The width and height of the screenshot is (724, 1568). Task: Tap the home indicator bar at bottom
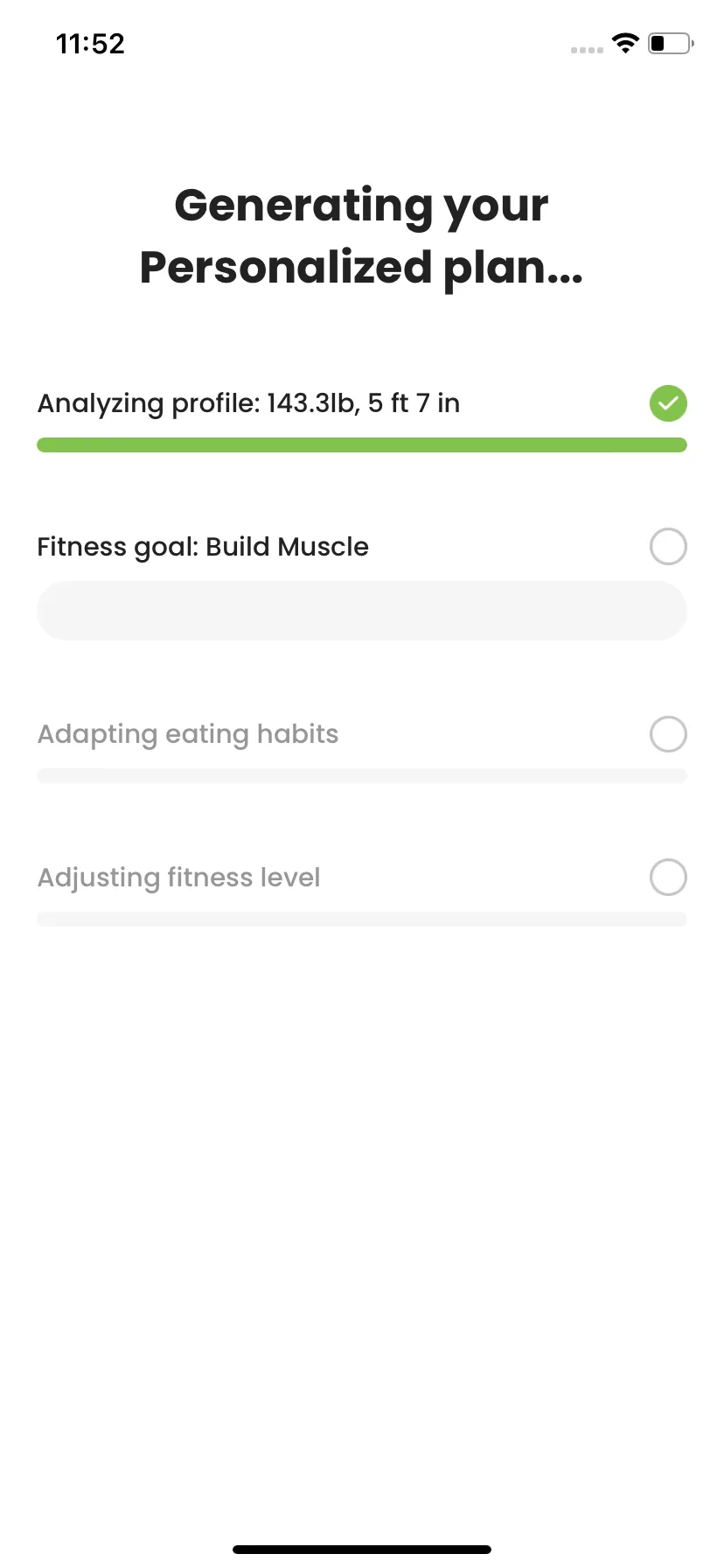pos(362,1550)
